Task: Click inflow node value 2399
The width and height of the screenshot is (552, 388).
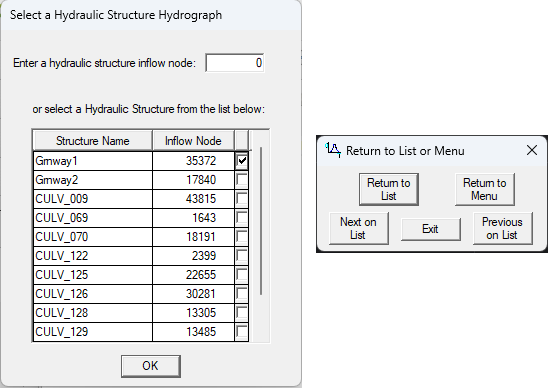Action: (x=193, y=256)
